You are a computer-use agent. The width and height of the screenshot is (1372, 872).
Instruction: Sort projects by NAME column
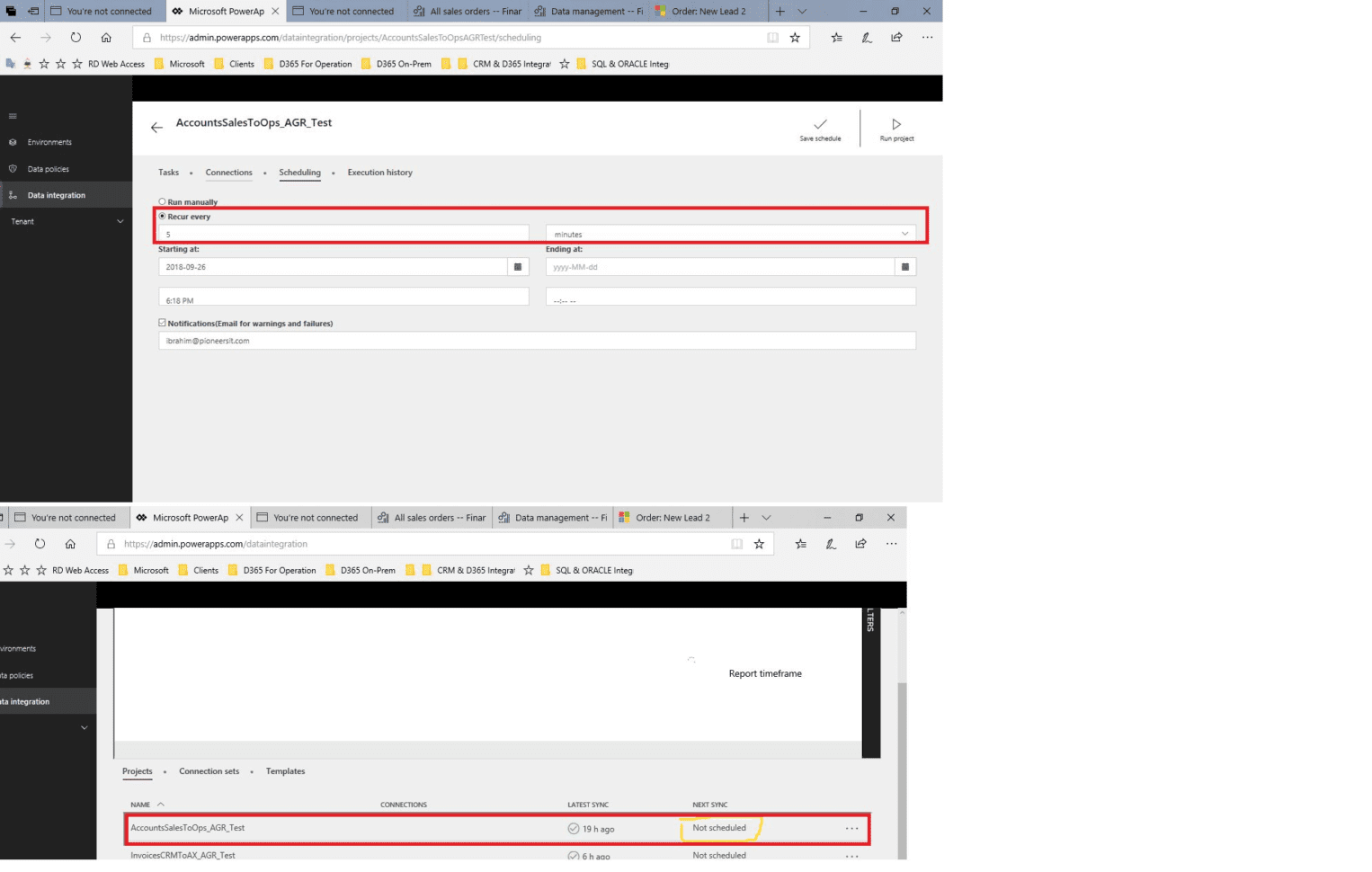(147, 805)
